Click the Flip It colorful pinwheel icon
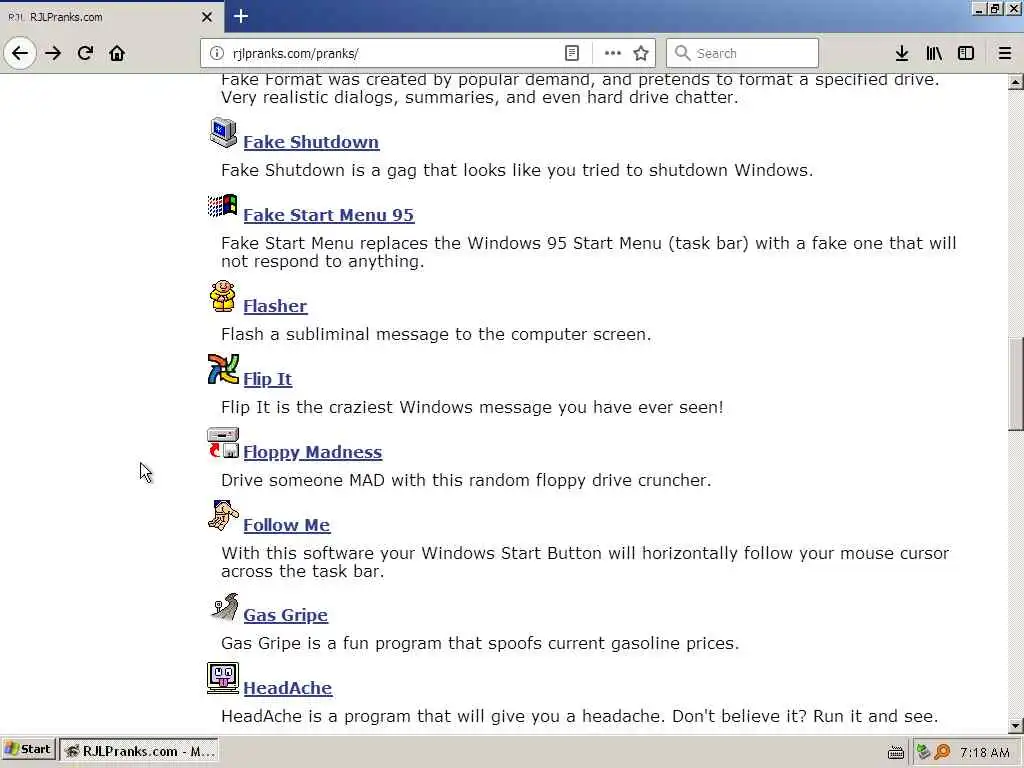 tap(223, 370)
